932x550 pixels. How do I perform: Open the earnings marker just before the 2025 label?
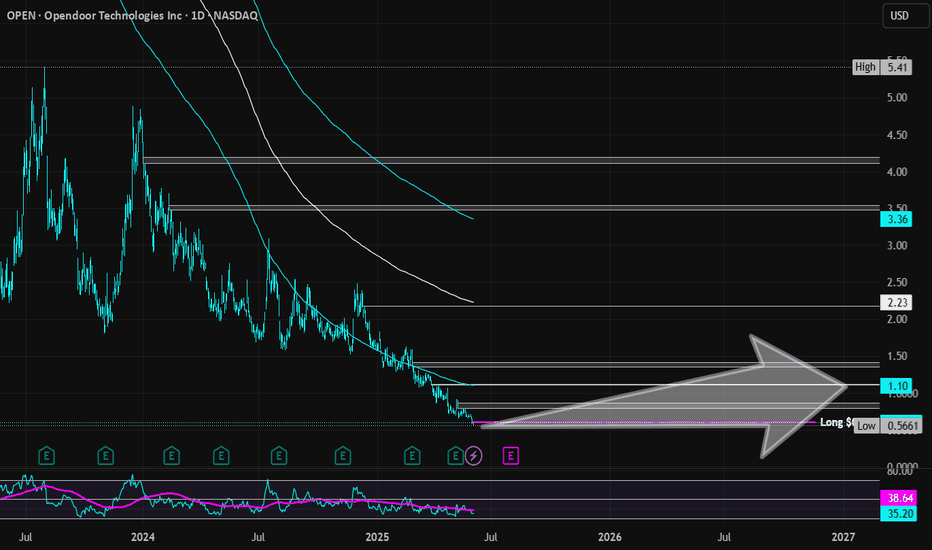(x=342, y=456)
